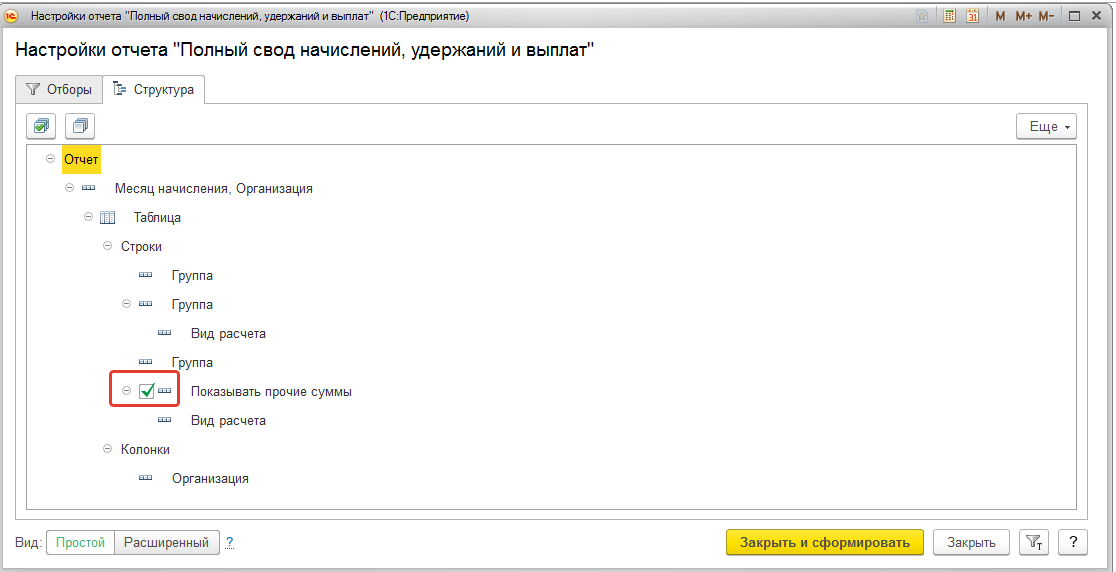This screenshot has height=572, width=1116.
Task: Collapse the Строки tree branch
Action: [108, 246]
